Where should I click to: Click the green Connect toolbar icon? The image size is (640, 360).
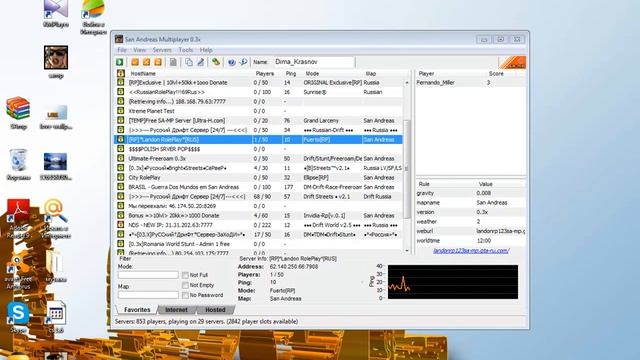120,62
